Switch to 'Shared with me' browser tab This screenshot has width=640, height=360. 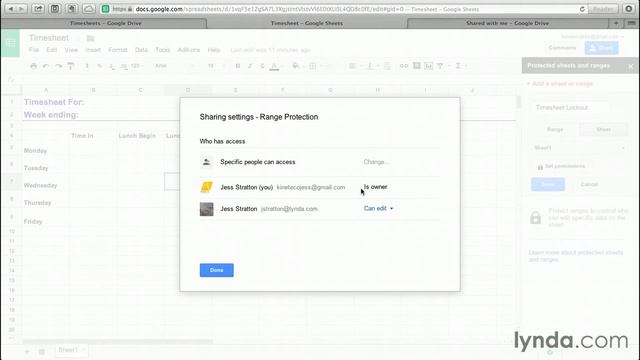tap(507, 23)
